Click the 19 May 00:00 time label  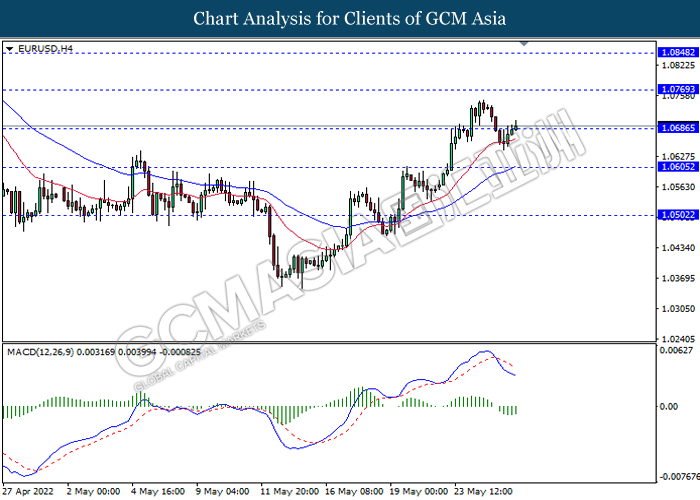tap(419, 492)
